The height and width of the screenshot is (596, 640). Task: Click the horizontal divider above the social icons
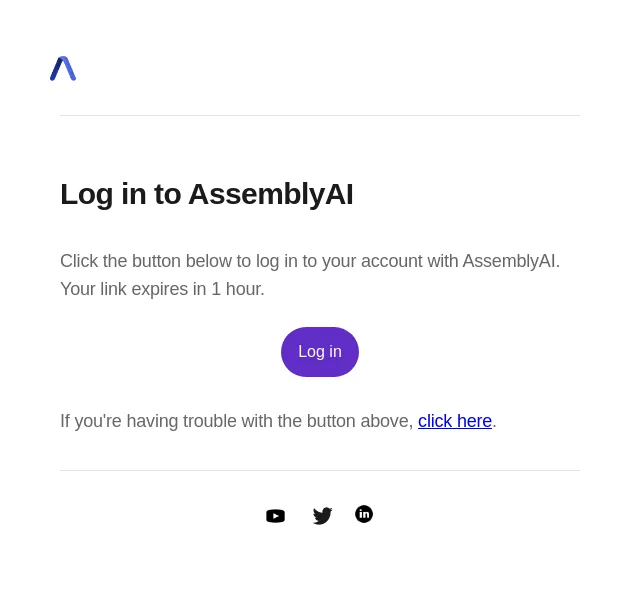(320, 470)
